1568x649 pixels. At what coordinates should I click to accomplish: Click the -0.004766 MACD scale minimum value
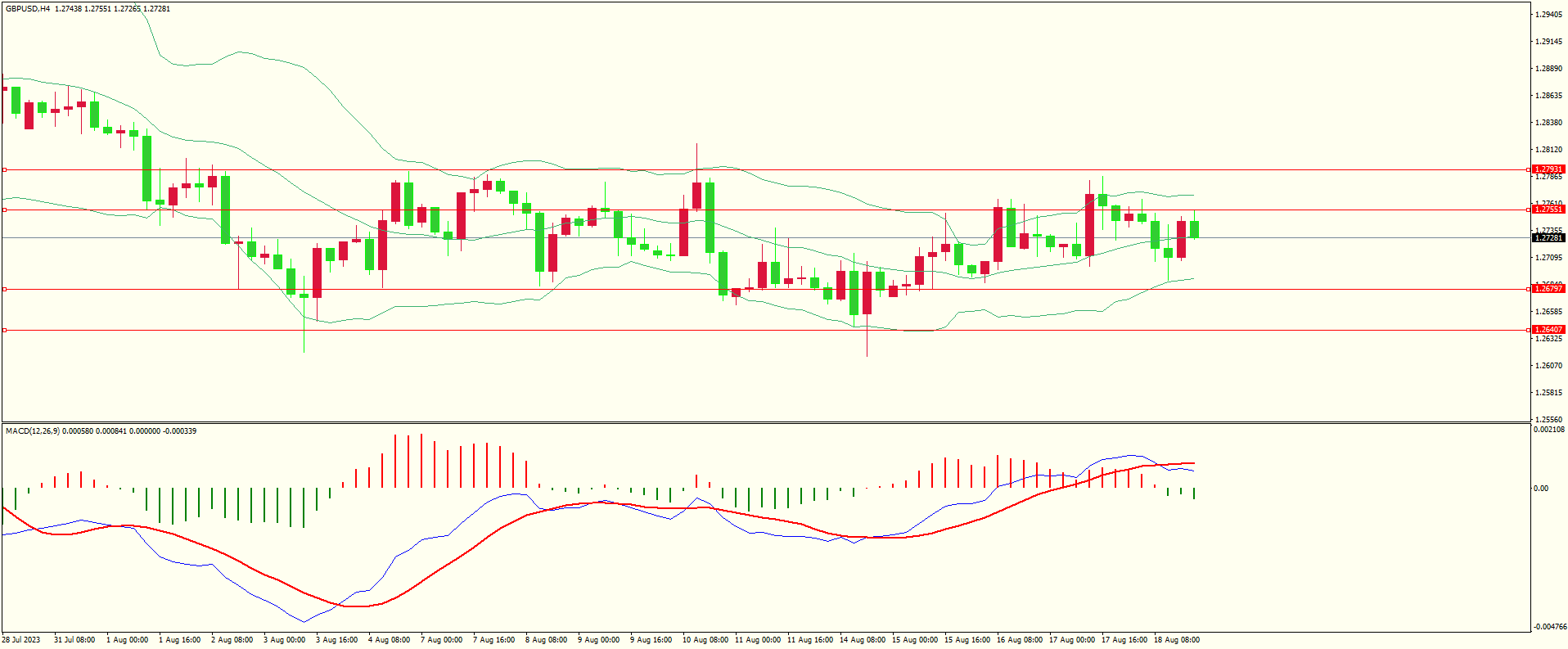coord(1550,627)
